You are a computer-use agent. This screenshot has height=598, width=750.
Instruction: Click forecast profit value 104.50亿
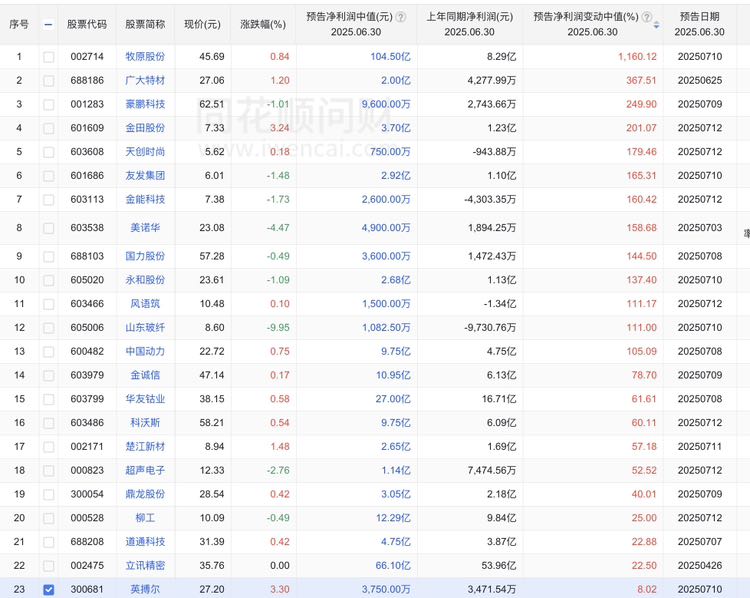click(x=390, y=56)
